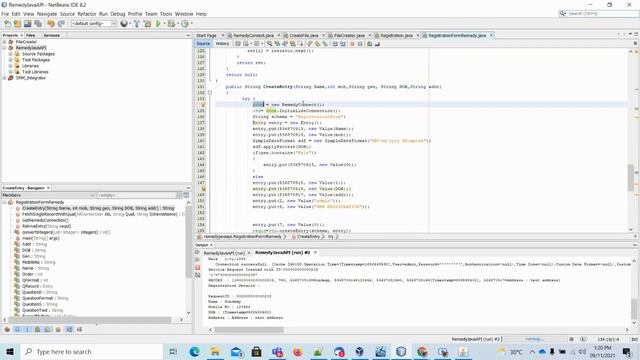Toggle Highlight Search in editor toolbar
This screenshot has width=640, height=360.
293,44
